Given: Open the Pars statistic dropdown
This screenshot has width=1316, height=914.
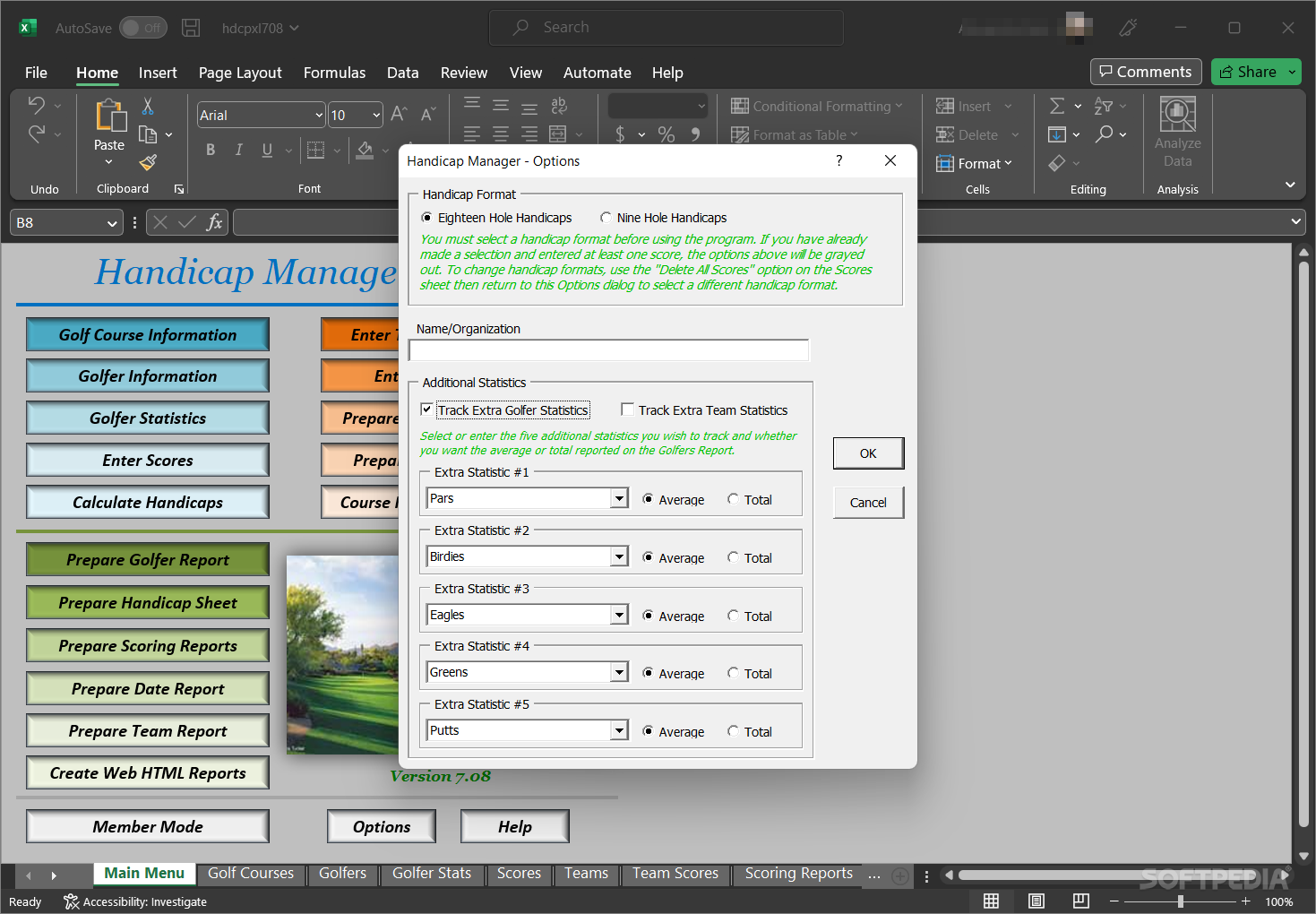Looking at the screenshot, I should pos(619,498).
